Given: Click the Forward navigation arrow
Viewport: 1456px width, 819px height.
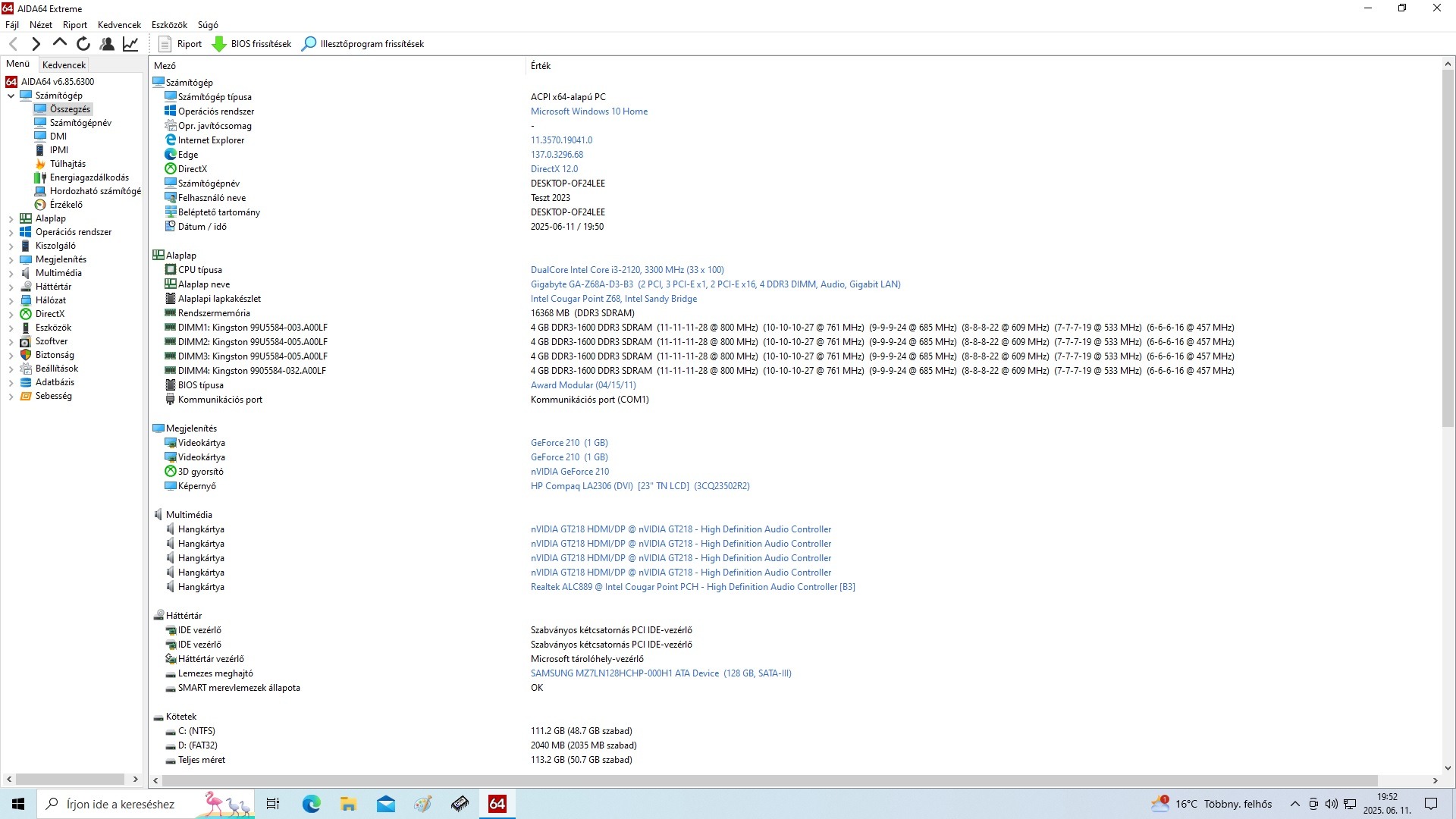Looking at the screenshot, I should 36,44.
